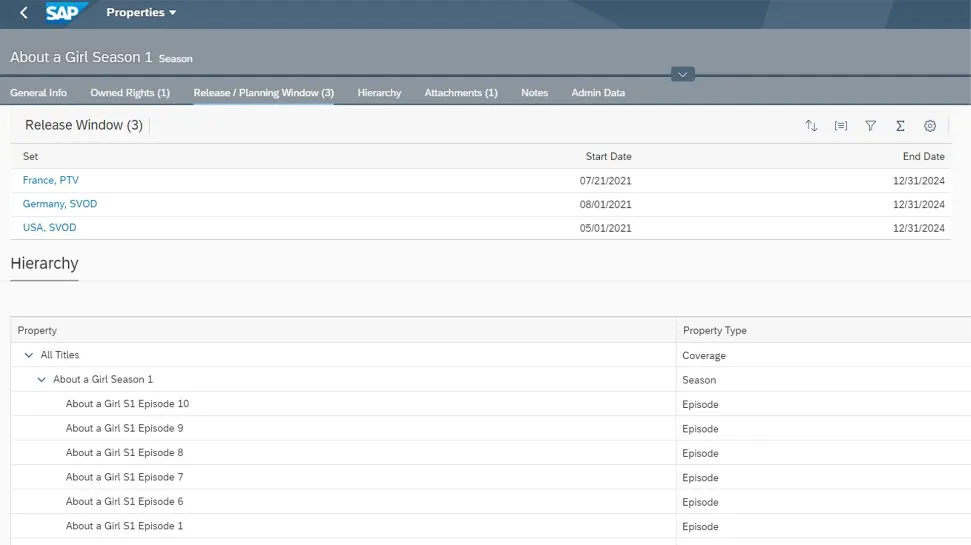Open Release Window table settings gear
Image resolution: width=971 pixels, height=545 pixels.
(930, 126)
